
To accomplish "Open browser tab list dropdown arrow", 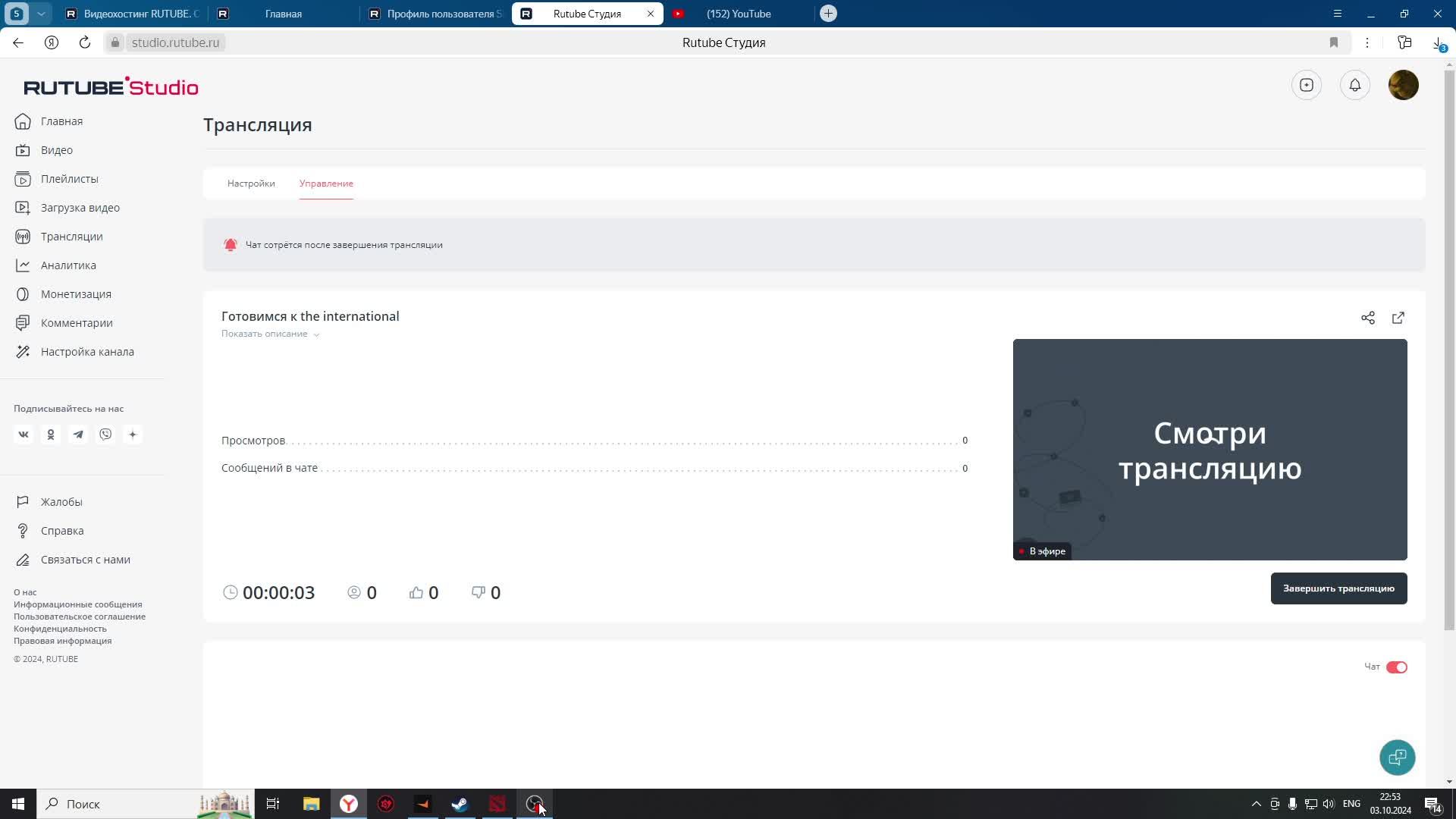I will pos(41,14).
